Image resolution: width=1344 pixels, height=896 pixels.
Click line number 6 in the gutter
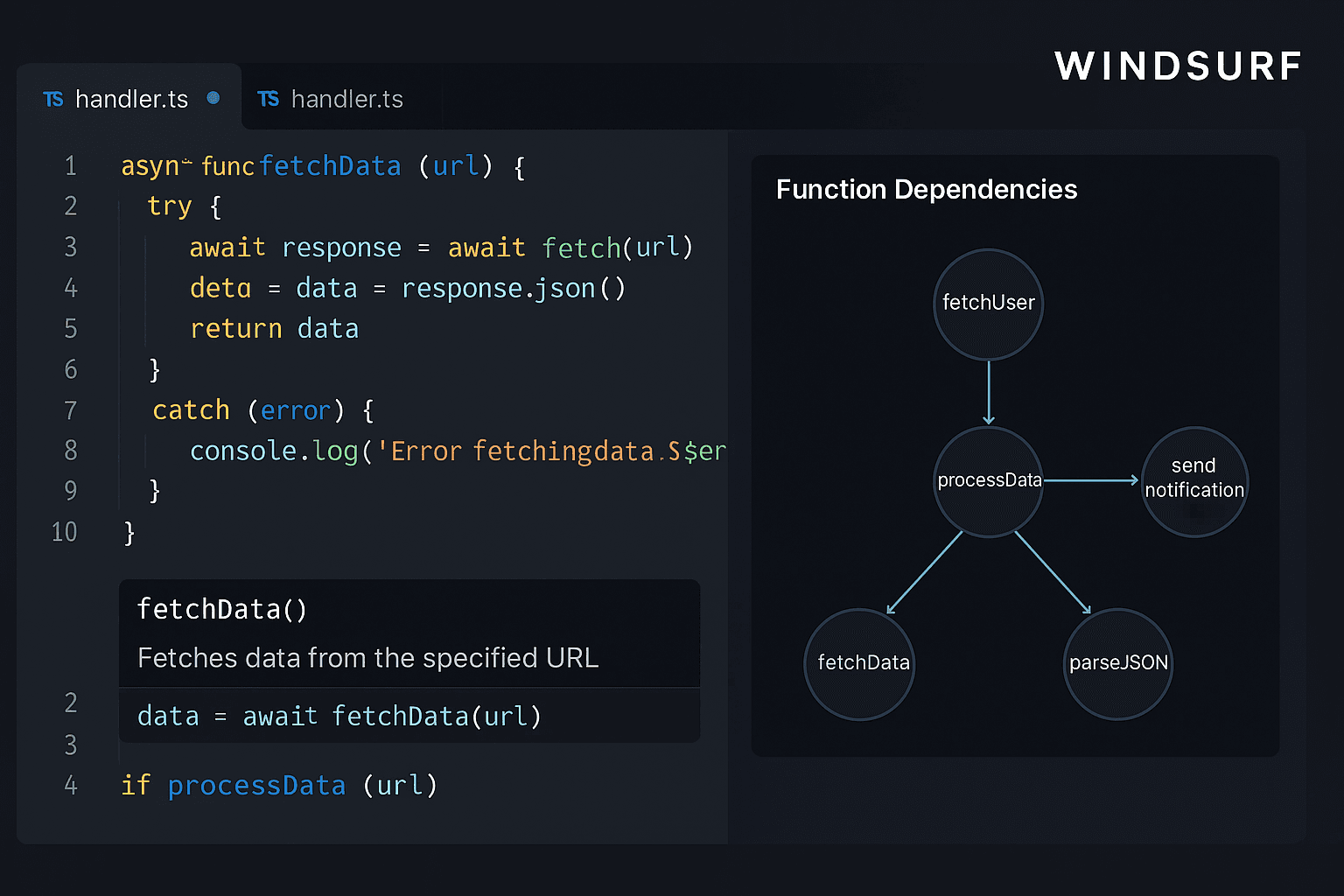pyautogui.click(x=71, y=370)
